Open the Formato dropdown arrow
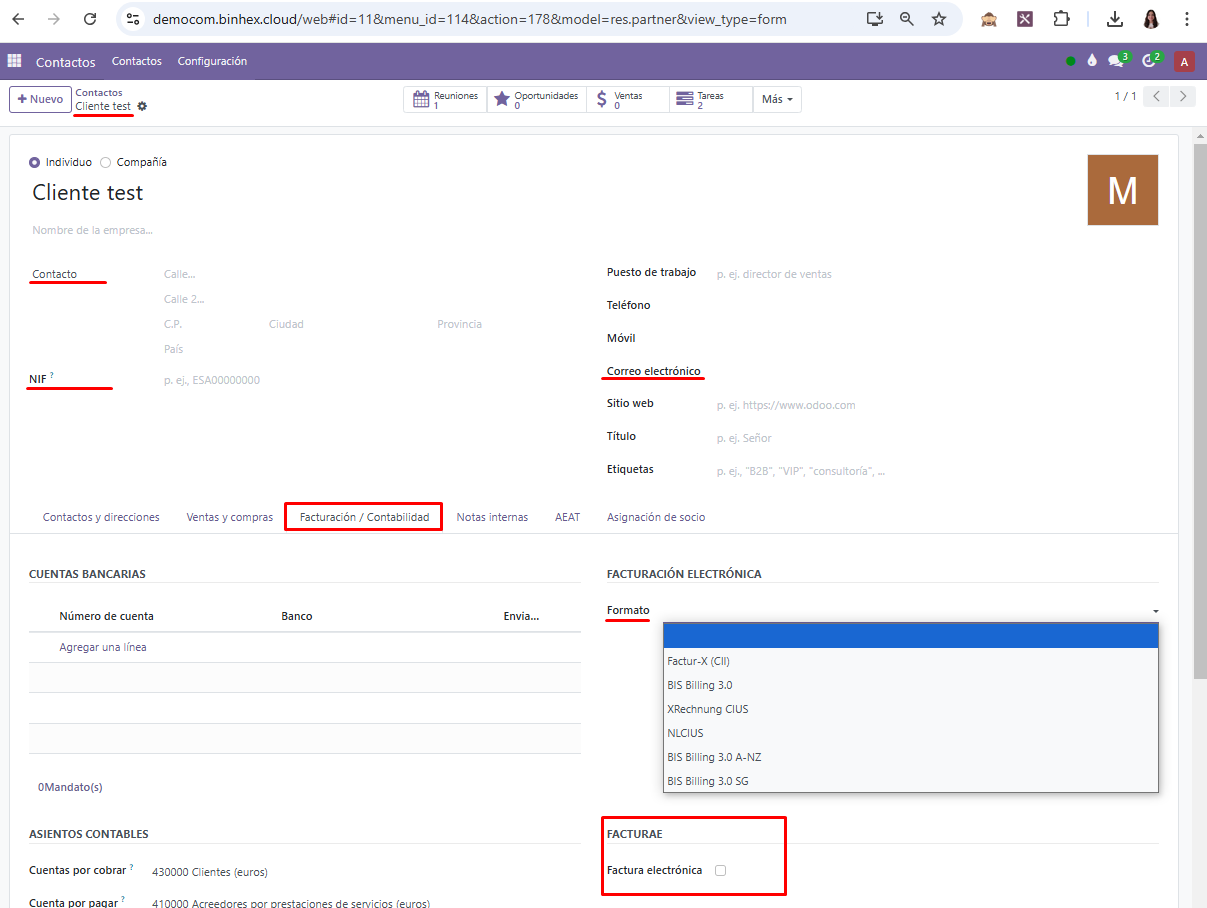The image size is (1207, 908). [x=1155, y=610]
